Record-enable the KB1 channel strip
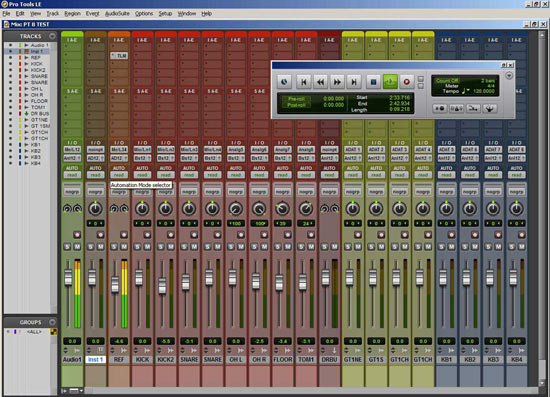 tap(451, 235)
